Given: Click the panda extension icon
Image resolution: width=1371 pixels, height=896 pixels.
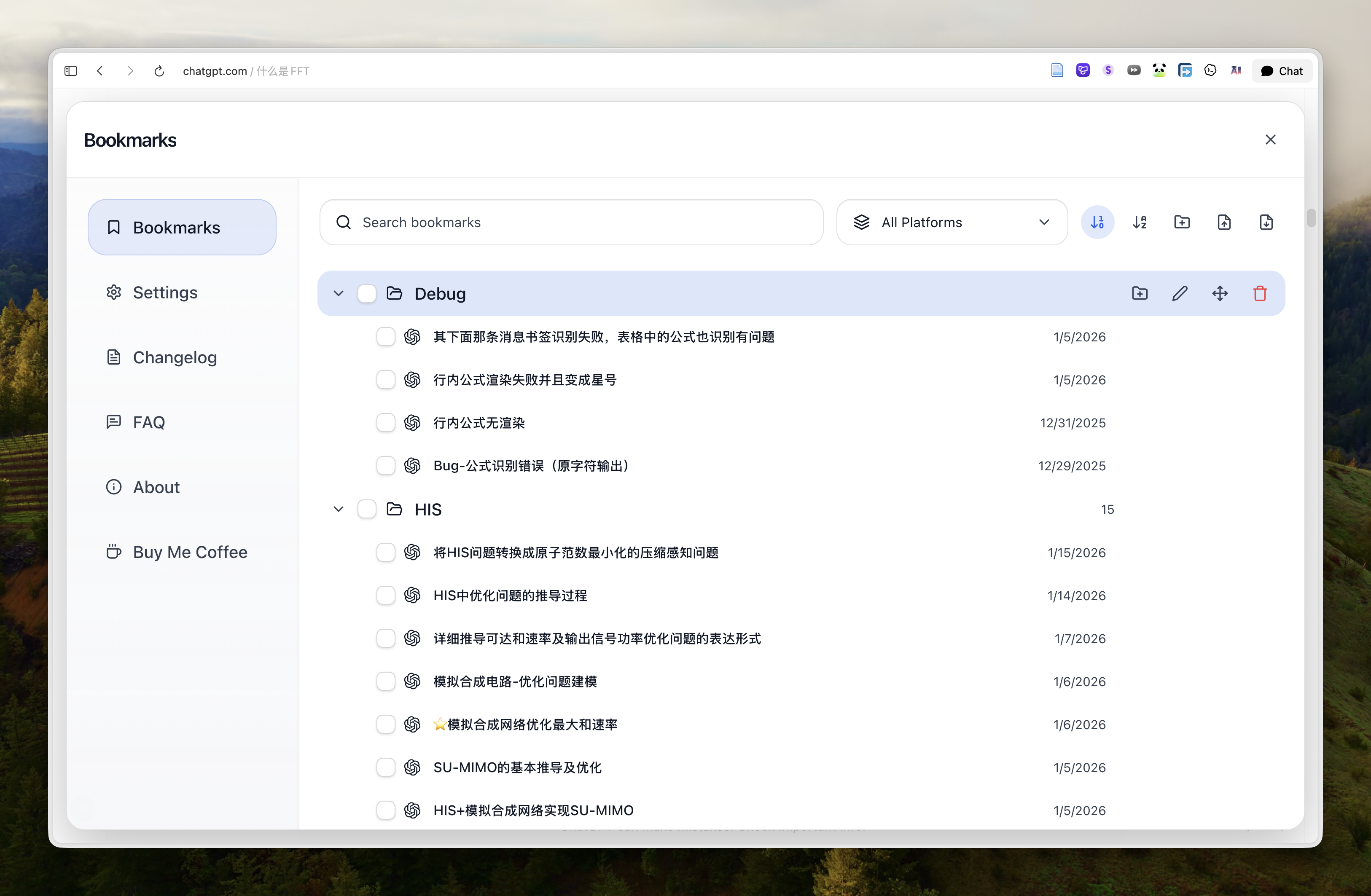Looking at the screenshot, I should click(x=1159, y=70).
